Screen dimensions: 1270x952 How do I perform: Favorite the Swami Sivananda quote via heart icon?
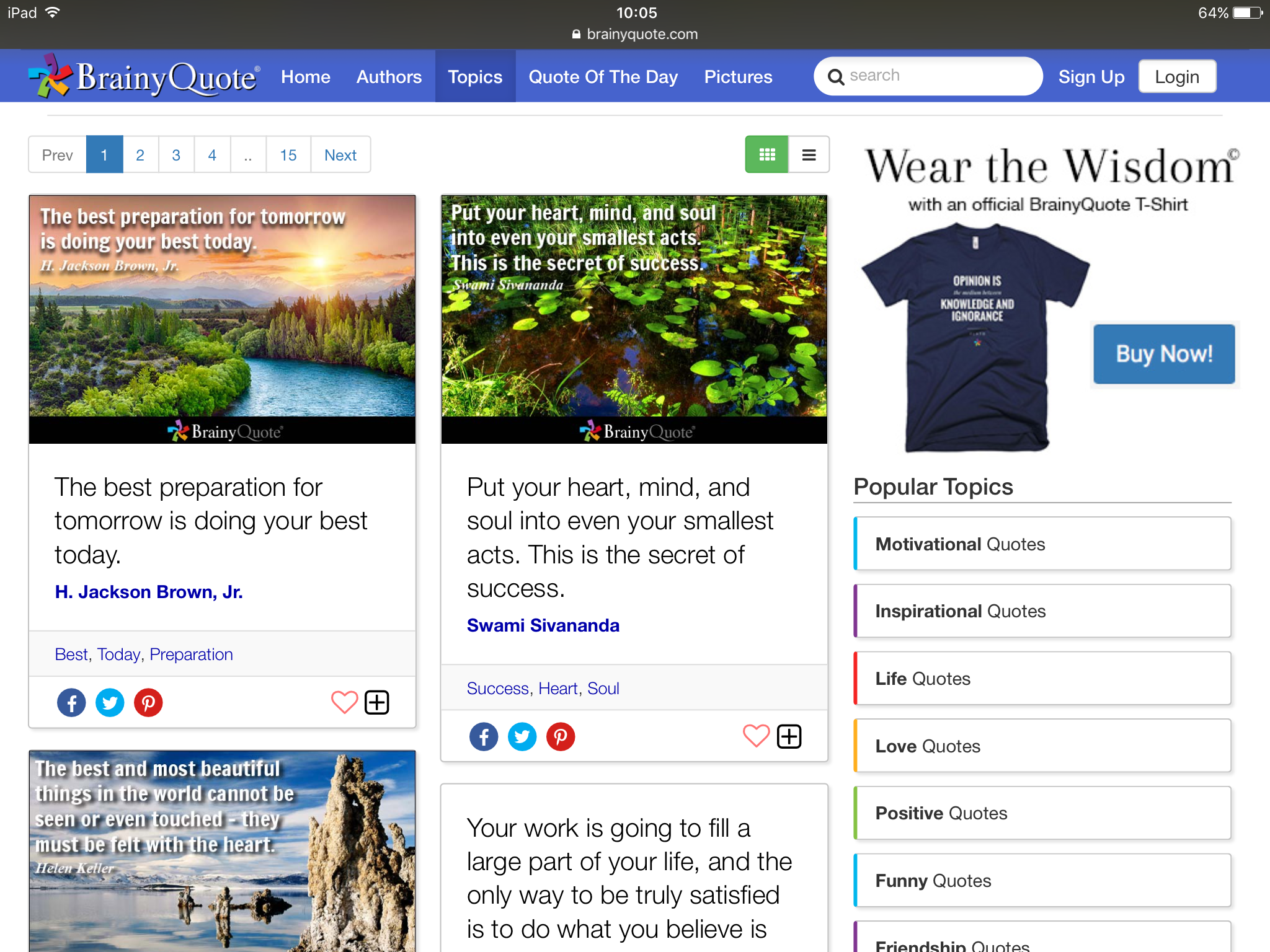coord(756,736)
